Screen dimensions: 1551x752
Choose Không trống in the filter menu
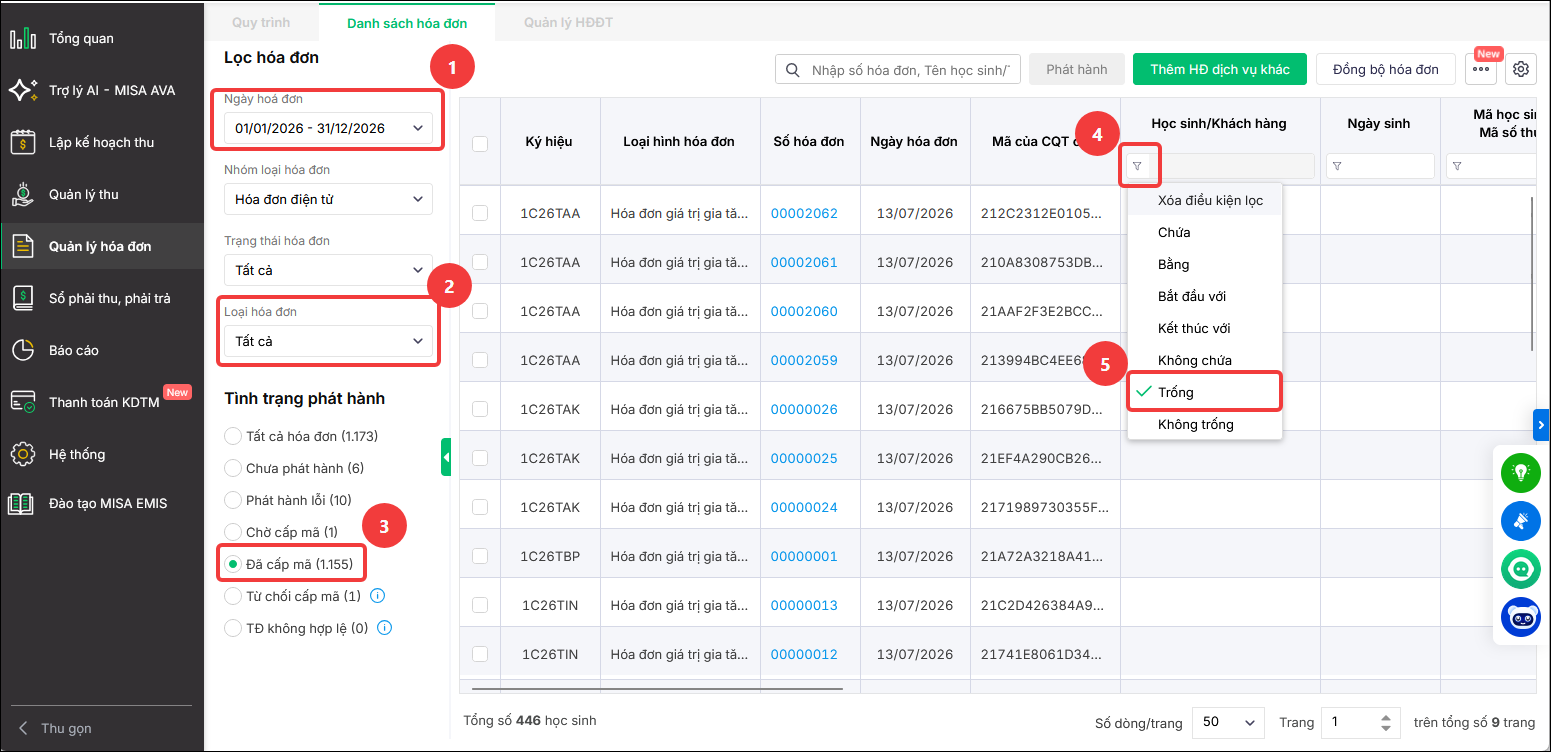1205,424
